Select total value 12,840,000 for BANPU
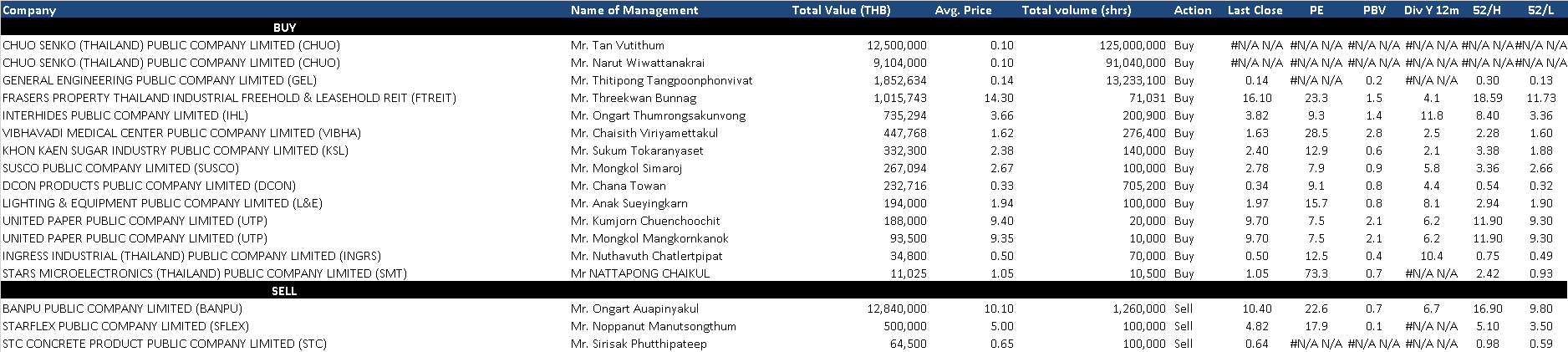1568x352 pixels. coord(897,309)
